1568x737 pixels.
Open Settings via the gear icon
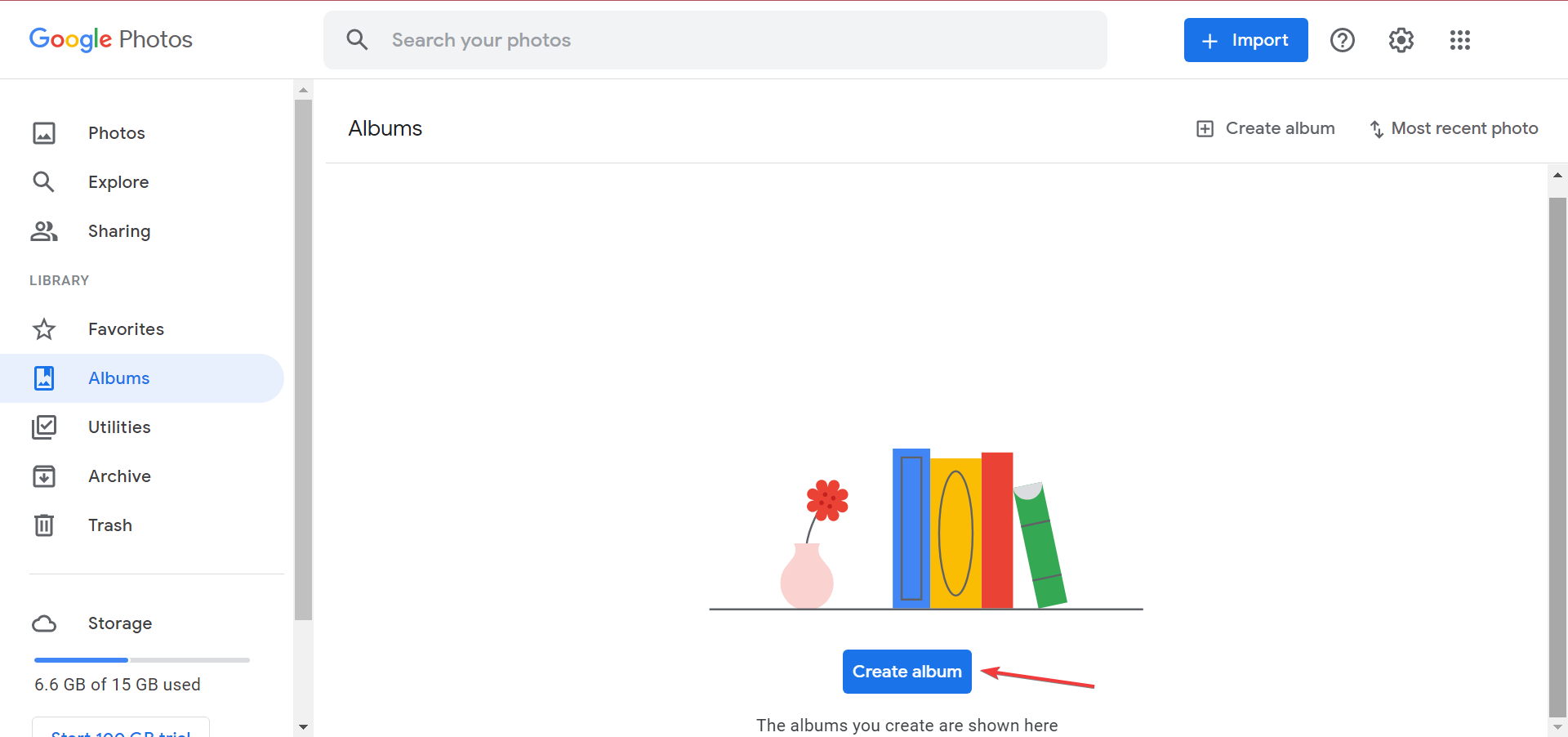coord(1401,40)
